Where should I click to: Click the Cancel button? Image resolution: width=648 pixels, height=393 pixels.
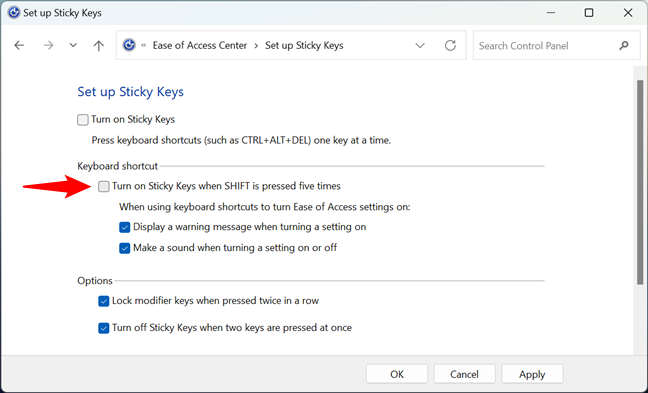coord(465,374)
